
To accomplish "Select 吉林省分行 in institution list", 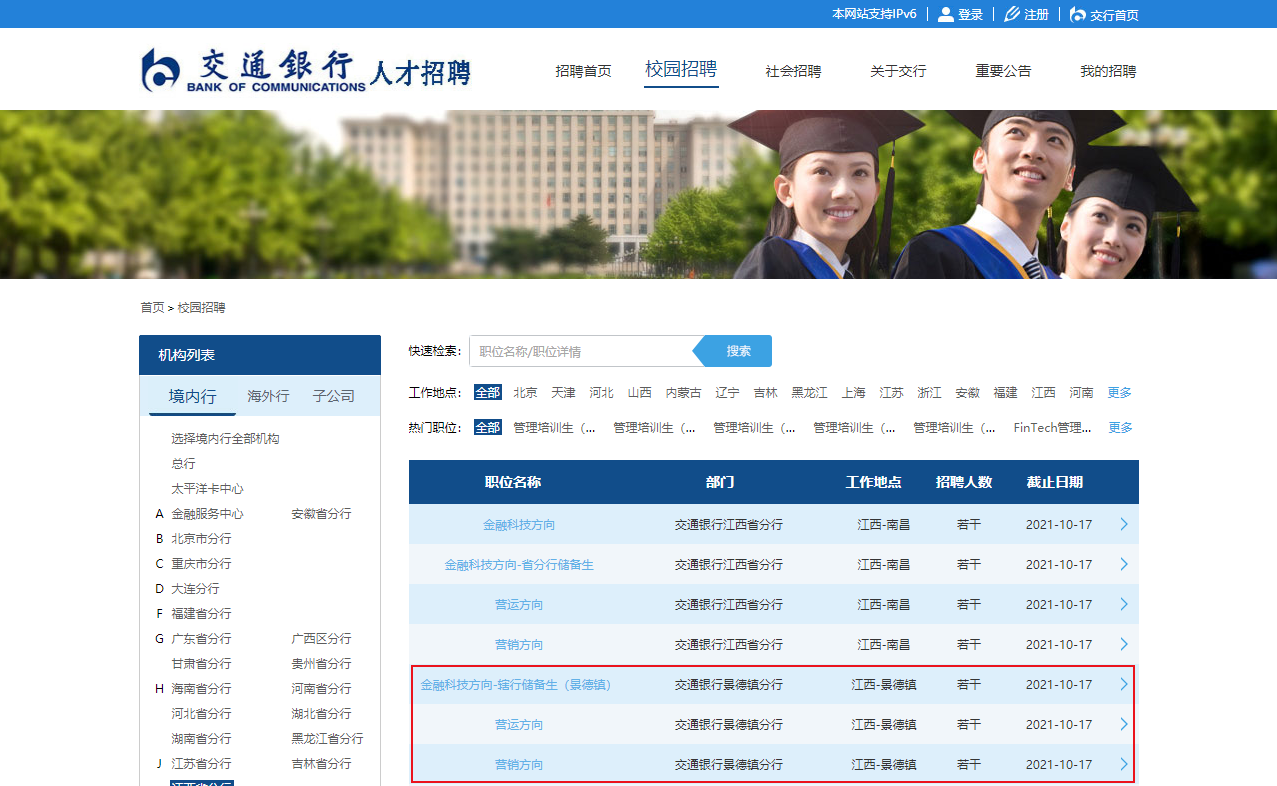I will tap(321, 764).
